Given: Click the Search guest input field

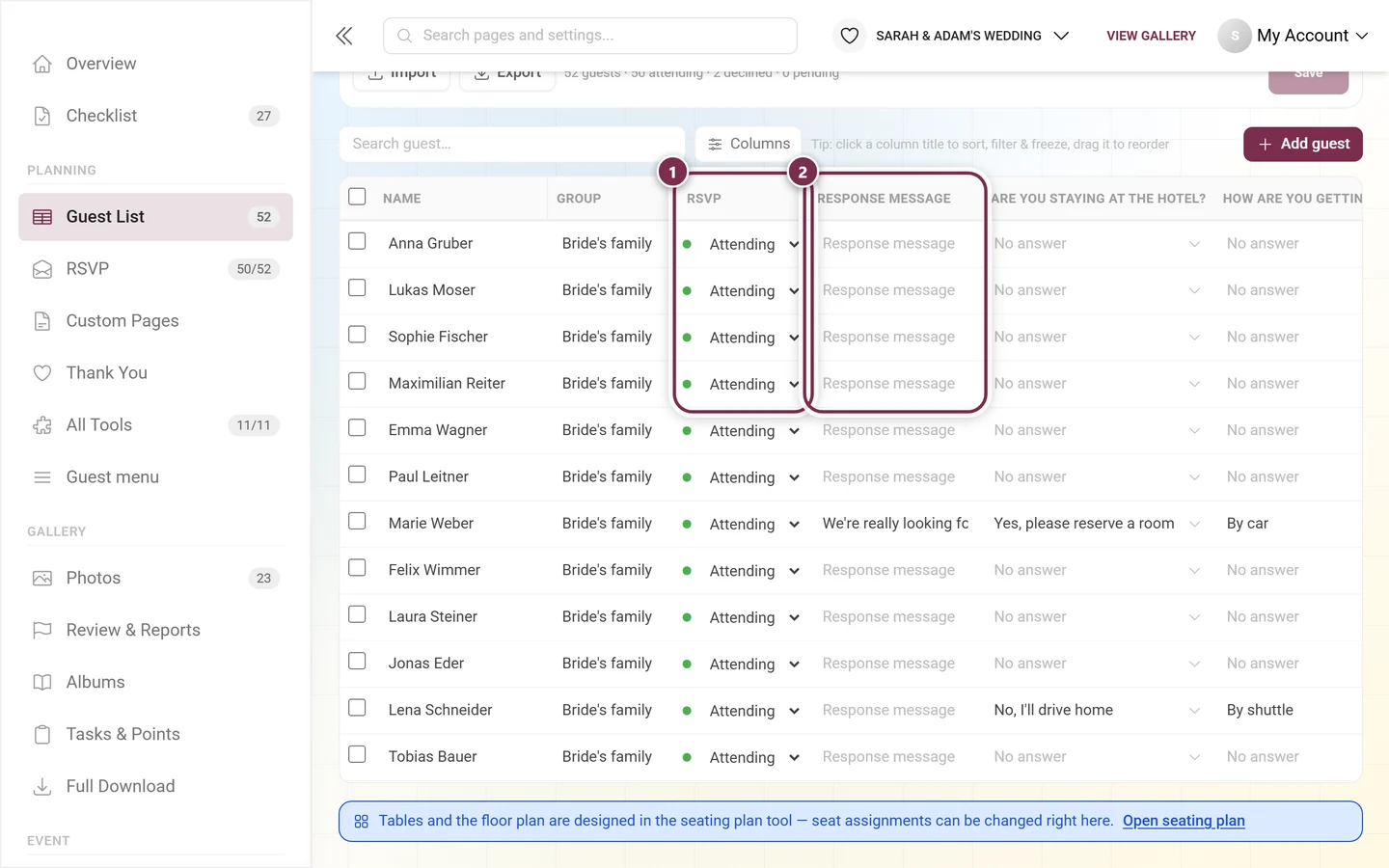Looking at the screenshot, I should (512, 144).
